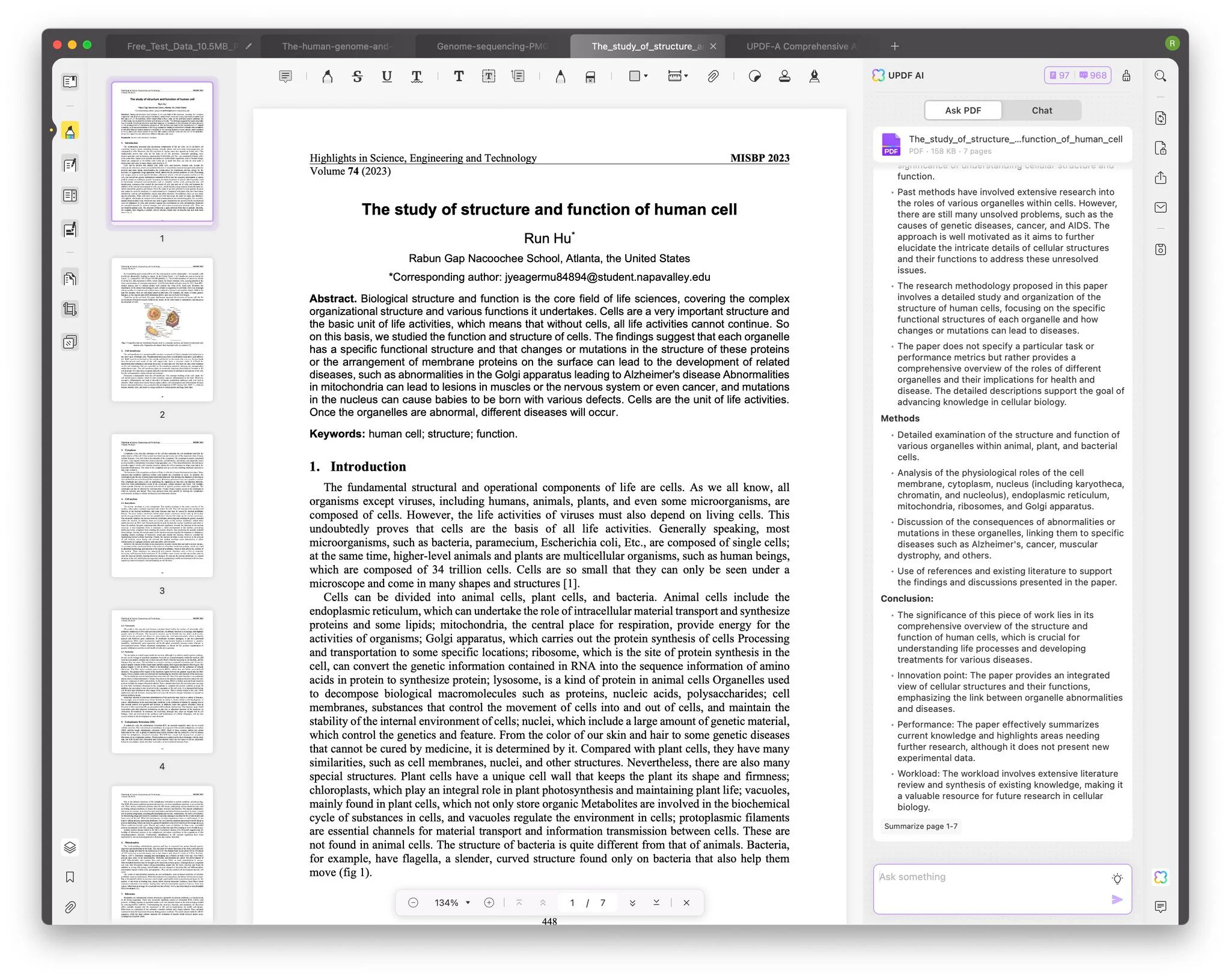Screen dimensions: 1231x980
Task: Toggle the layers panel in sidebar
Action: tap(70, 847)
